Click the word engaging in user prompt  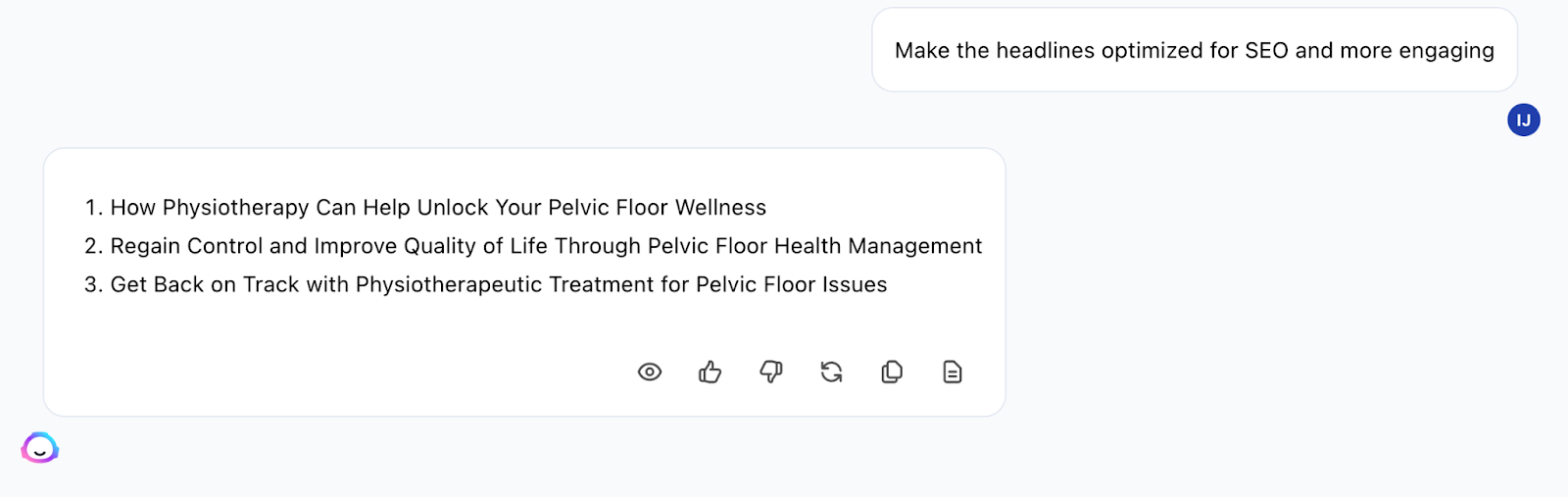click(x=1445, y=51)
